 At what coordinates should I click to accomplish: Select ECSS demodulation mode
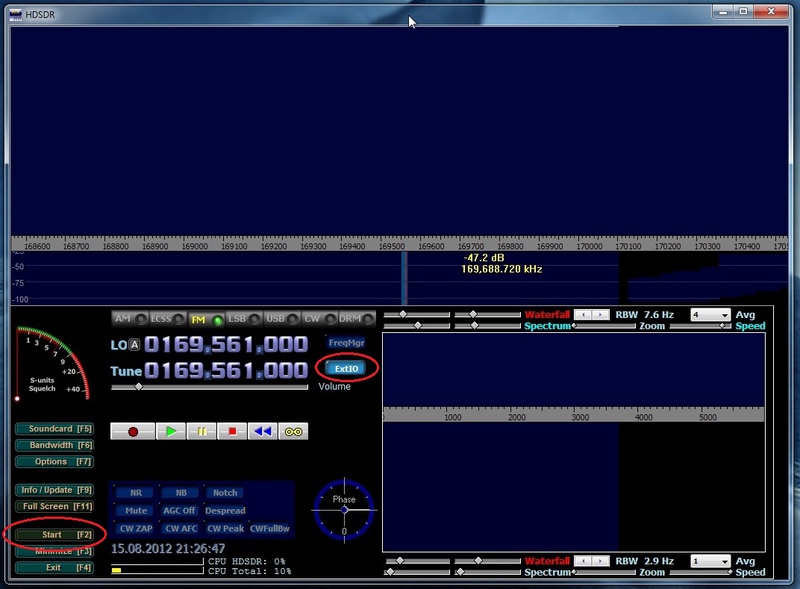click(167, 319)
